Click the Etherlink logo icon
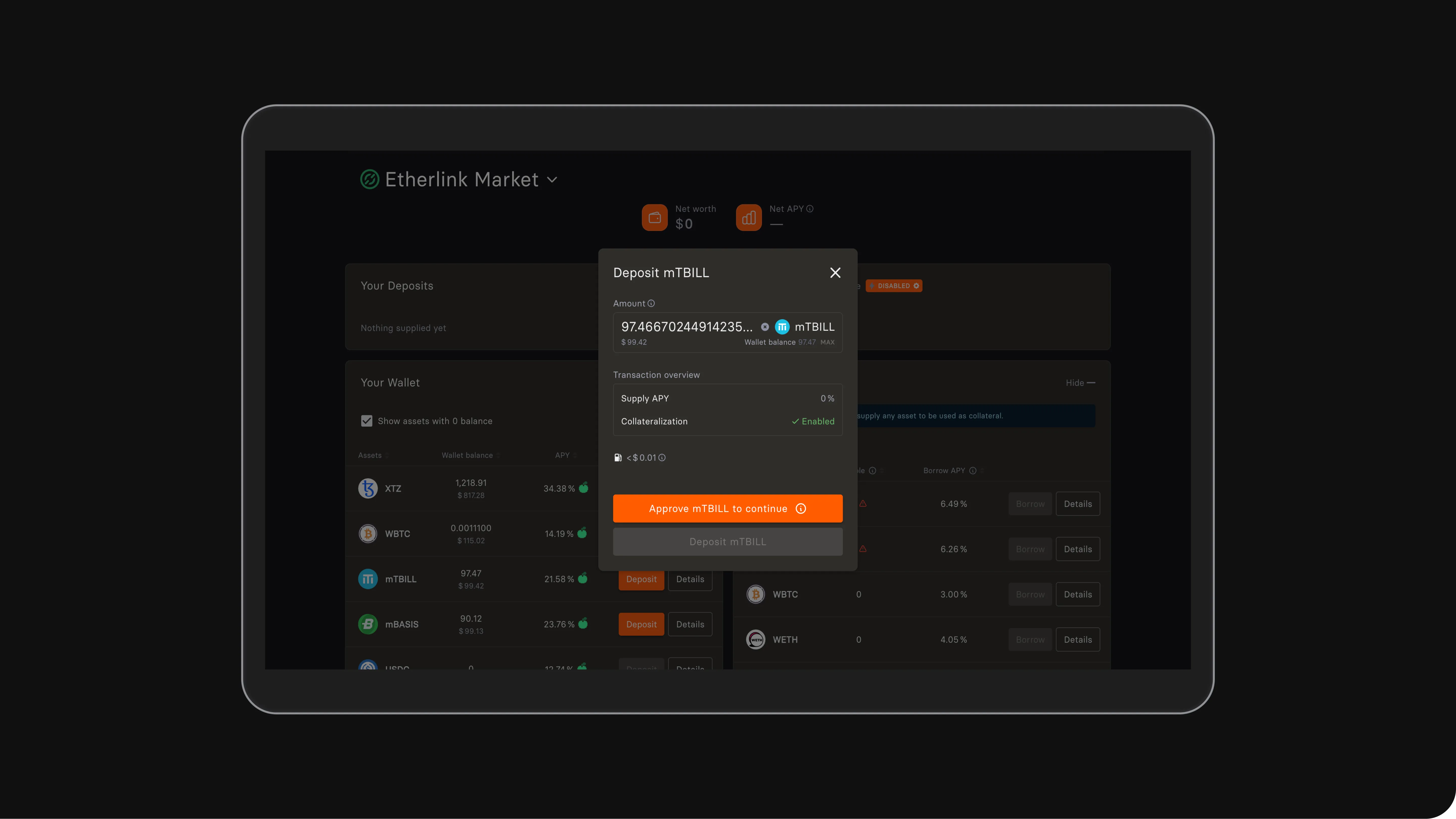1456x819 pixels. (370, 179)
